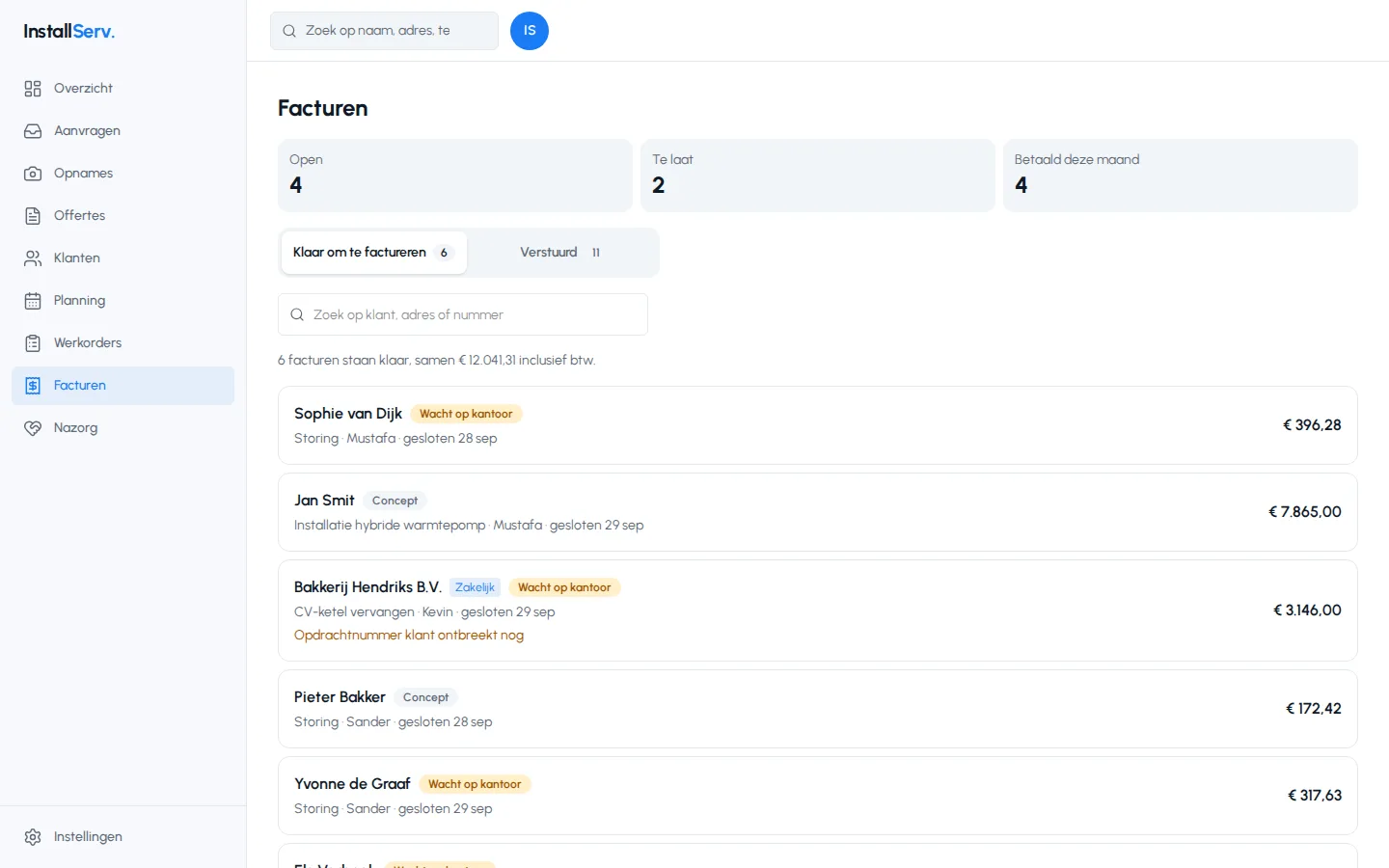Click the Facturen invoice icon
The height and width of the screenshot is (868, 1389).
pyautogui.click(x=33, y=386)
